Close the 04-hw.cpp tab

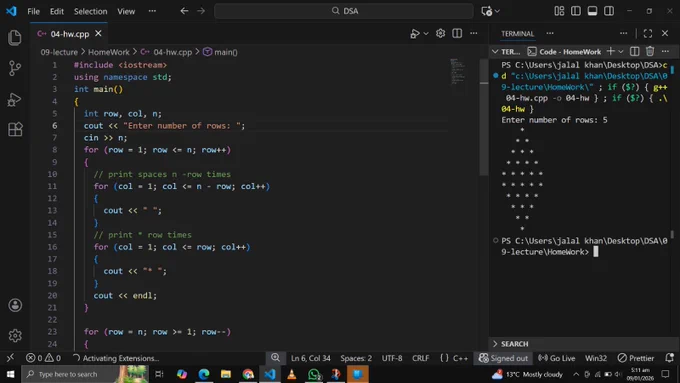[x=98, y=33]
